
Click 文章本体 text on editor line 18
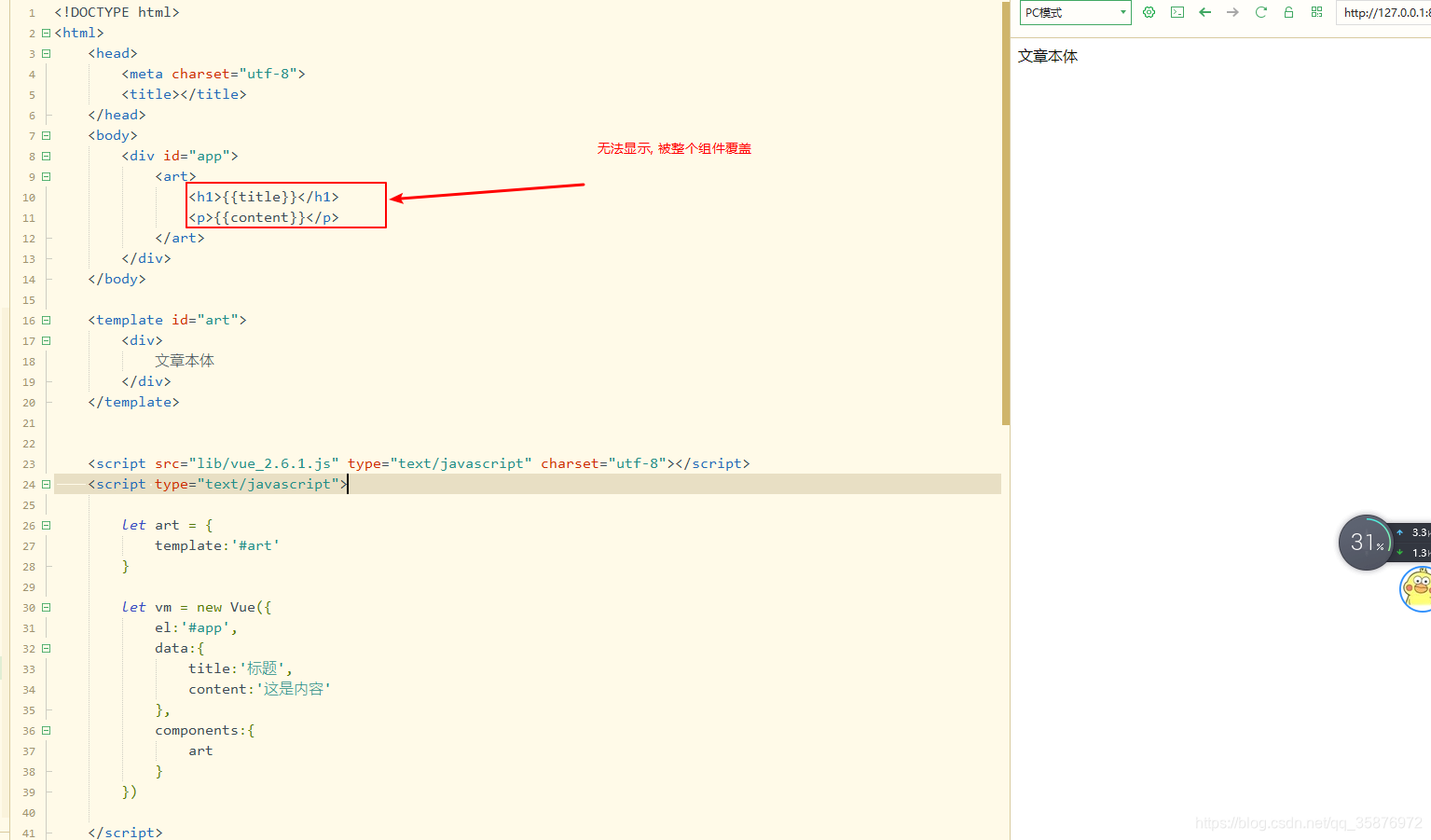pyautogui.click(x=185, y=361)
